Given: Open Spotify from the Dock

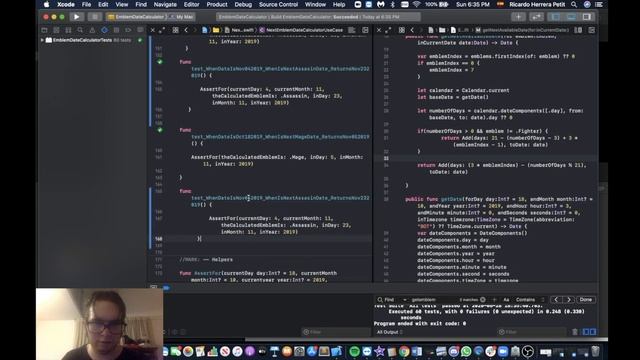Looking at the screenshot, I should point(354,351).
